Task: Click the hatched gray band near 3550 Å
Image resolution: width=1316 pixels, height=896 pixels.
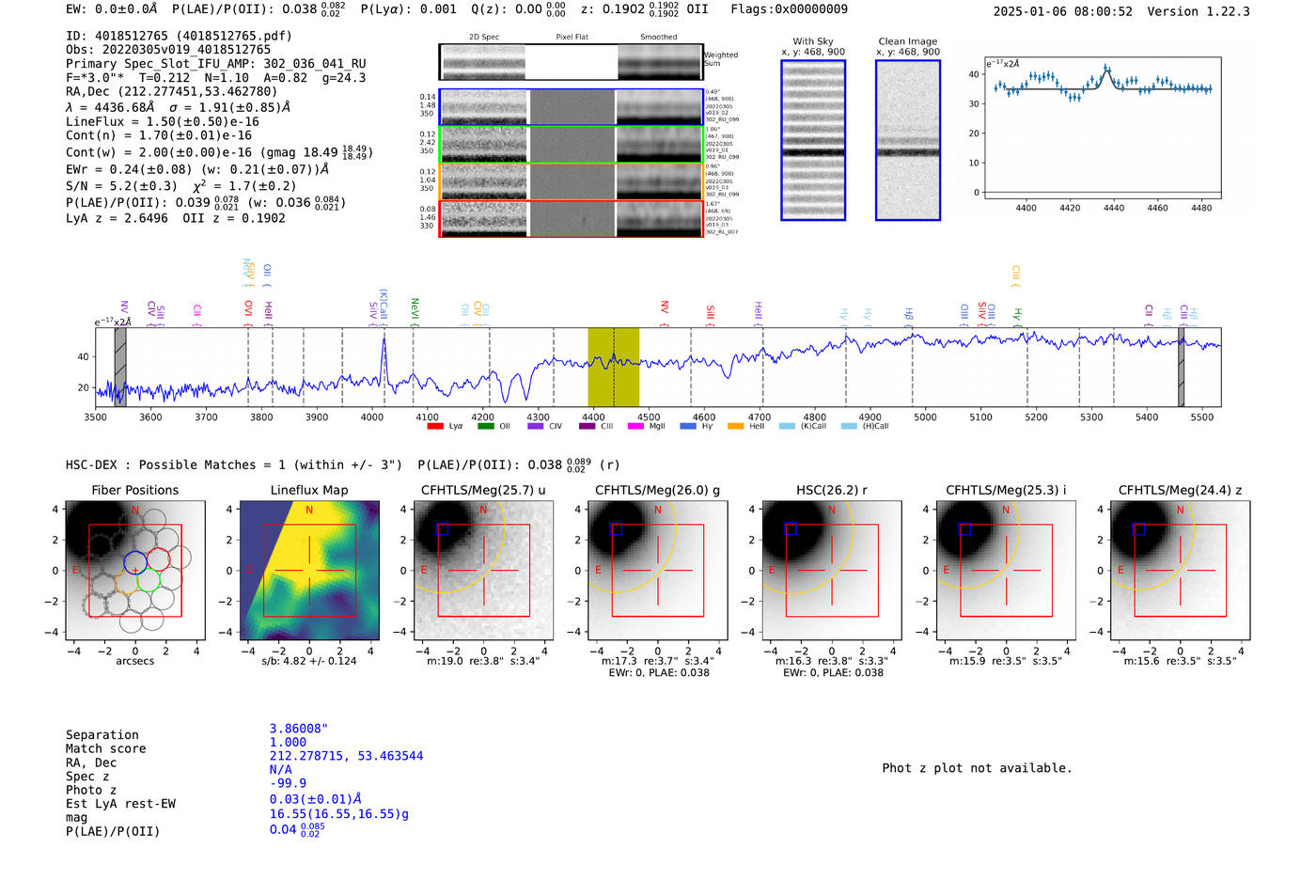Action: click(x=120, y=367)
